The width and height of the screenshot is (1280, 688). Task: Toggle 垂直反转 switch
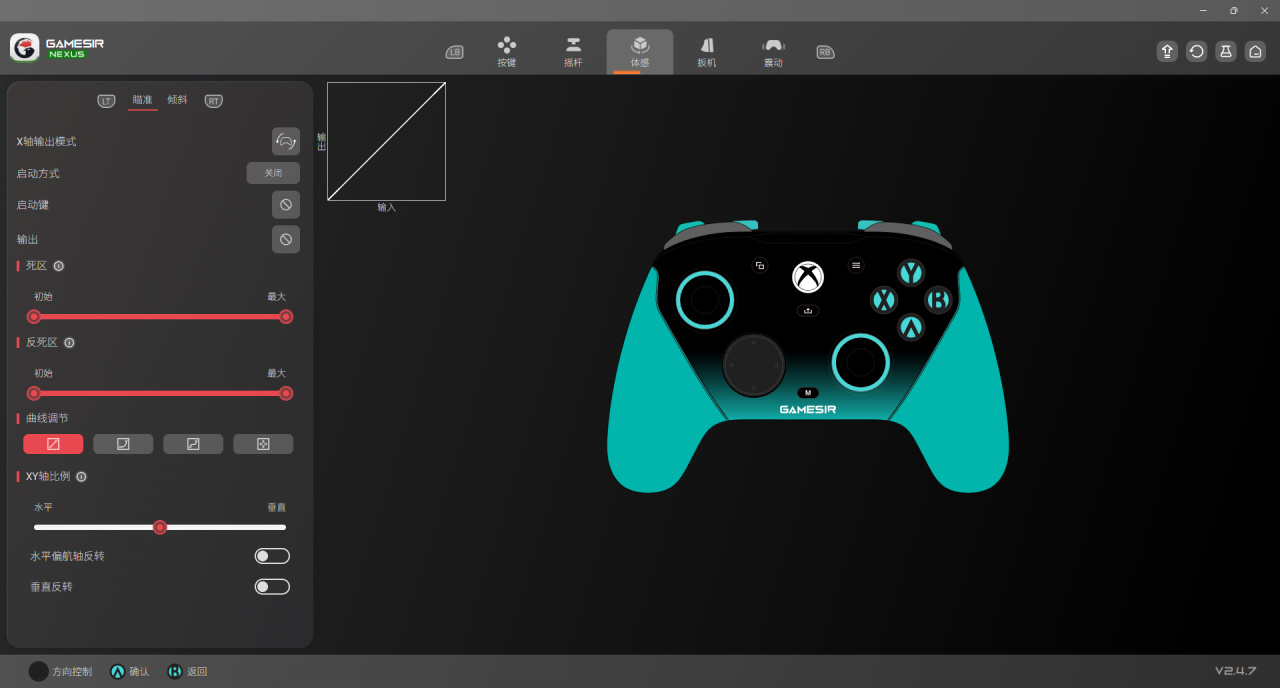click(272, 587)
